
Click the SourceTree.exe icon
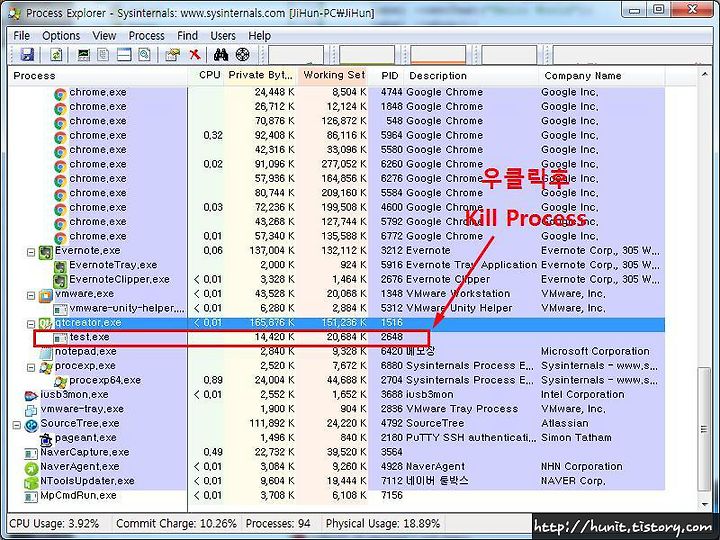(x=31, y=425)
